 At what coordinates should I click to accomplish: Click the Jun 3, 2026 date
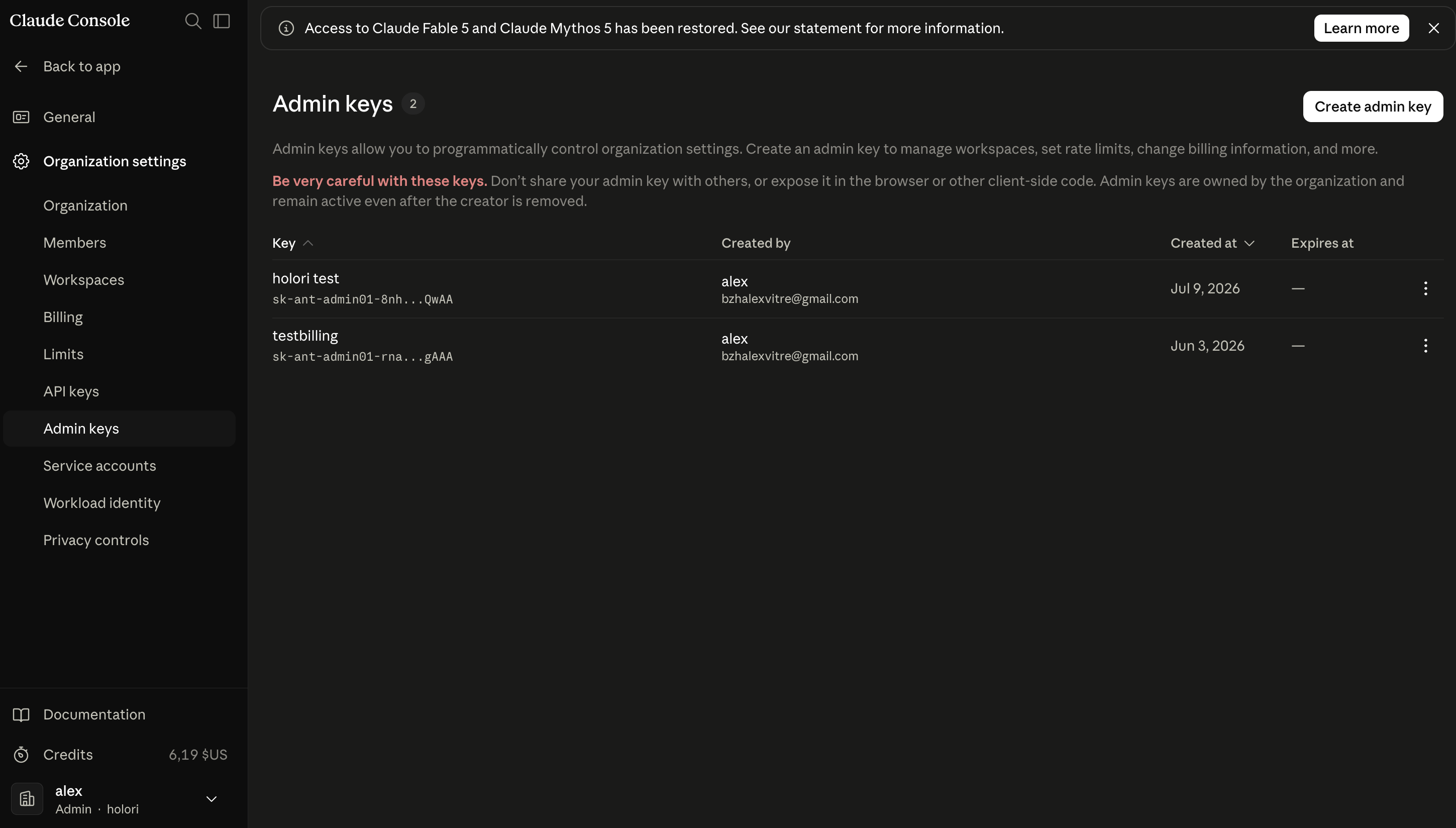[x=1207, y=346]
